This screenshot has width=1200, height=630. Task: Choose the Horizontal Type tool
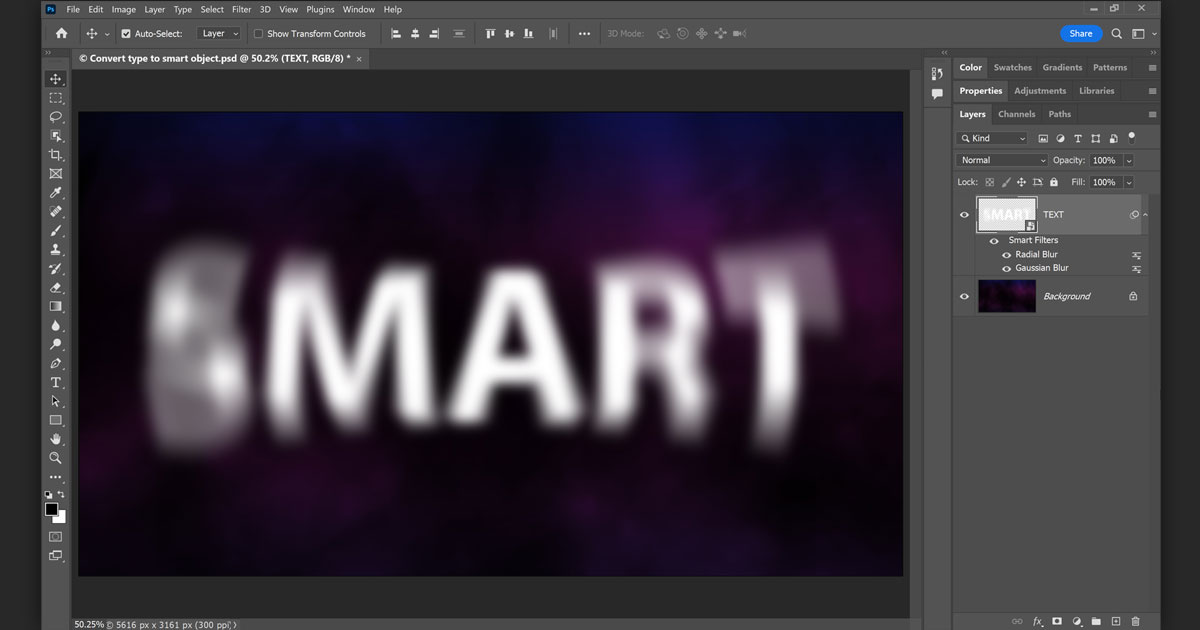tap(56, 382)
